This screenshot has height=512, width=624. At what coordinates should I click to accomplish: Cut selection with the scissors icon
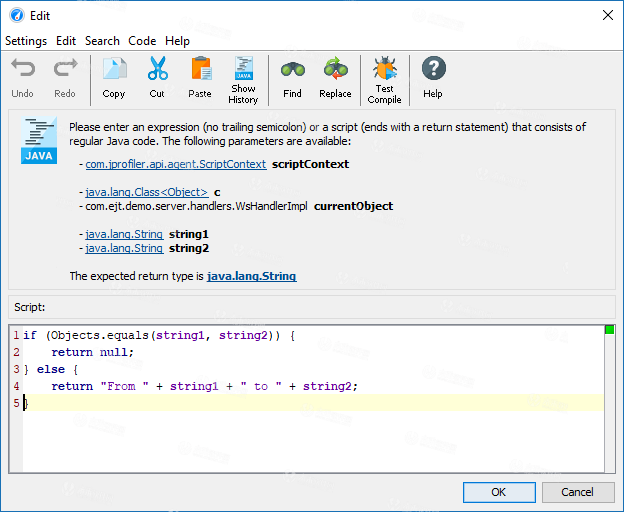[x=157, y=70]
